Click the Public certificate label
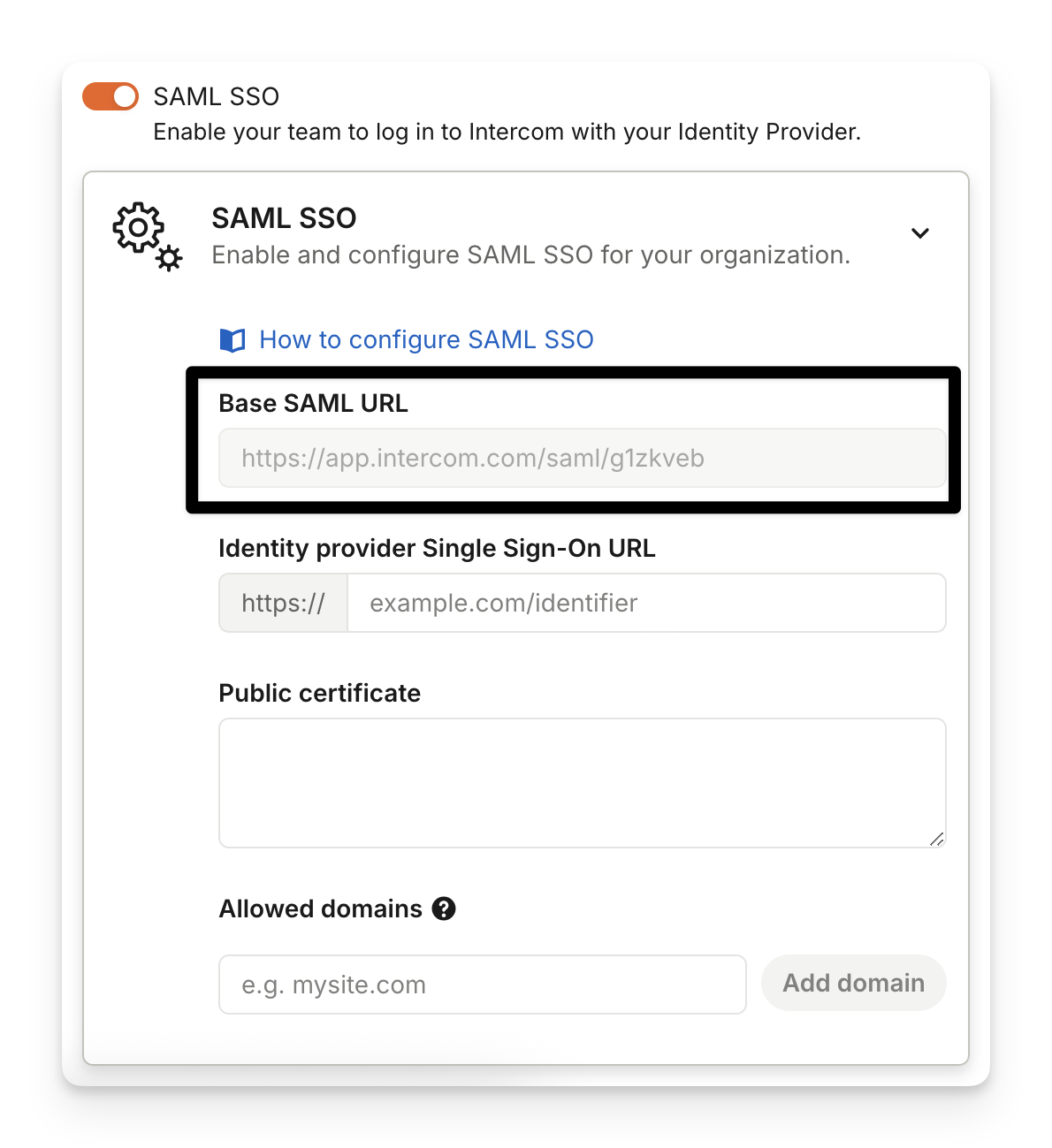Viewport: 1052px width, 1148px height. pos(319,694)
